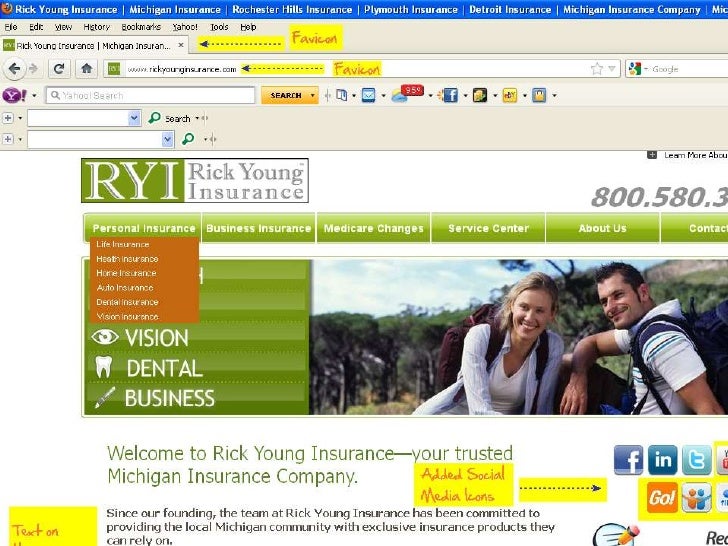
Task: Click the hikers hero photo
Action: click(519, 337)
